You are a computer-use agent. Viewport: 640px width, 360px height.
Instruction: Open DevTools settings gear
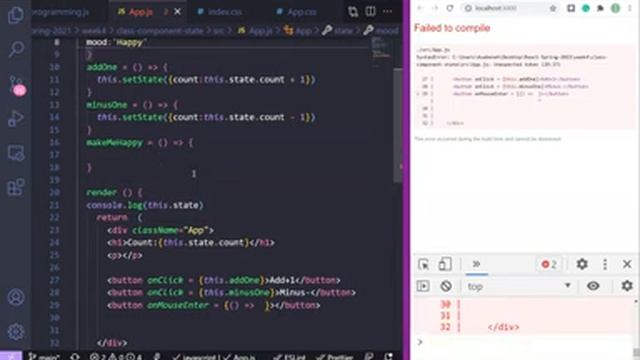(582, 264)
